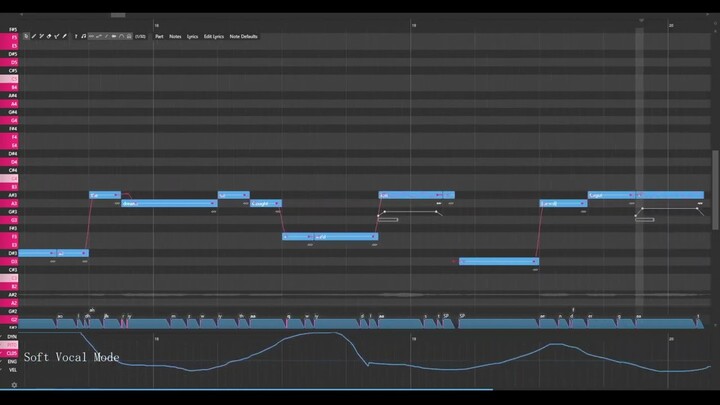Toggle the third view option after music note
Screen dimensions: 720x405
107,36
